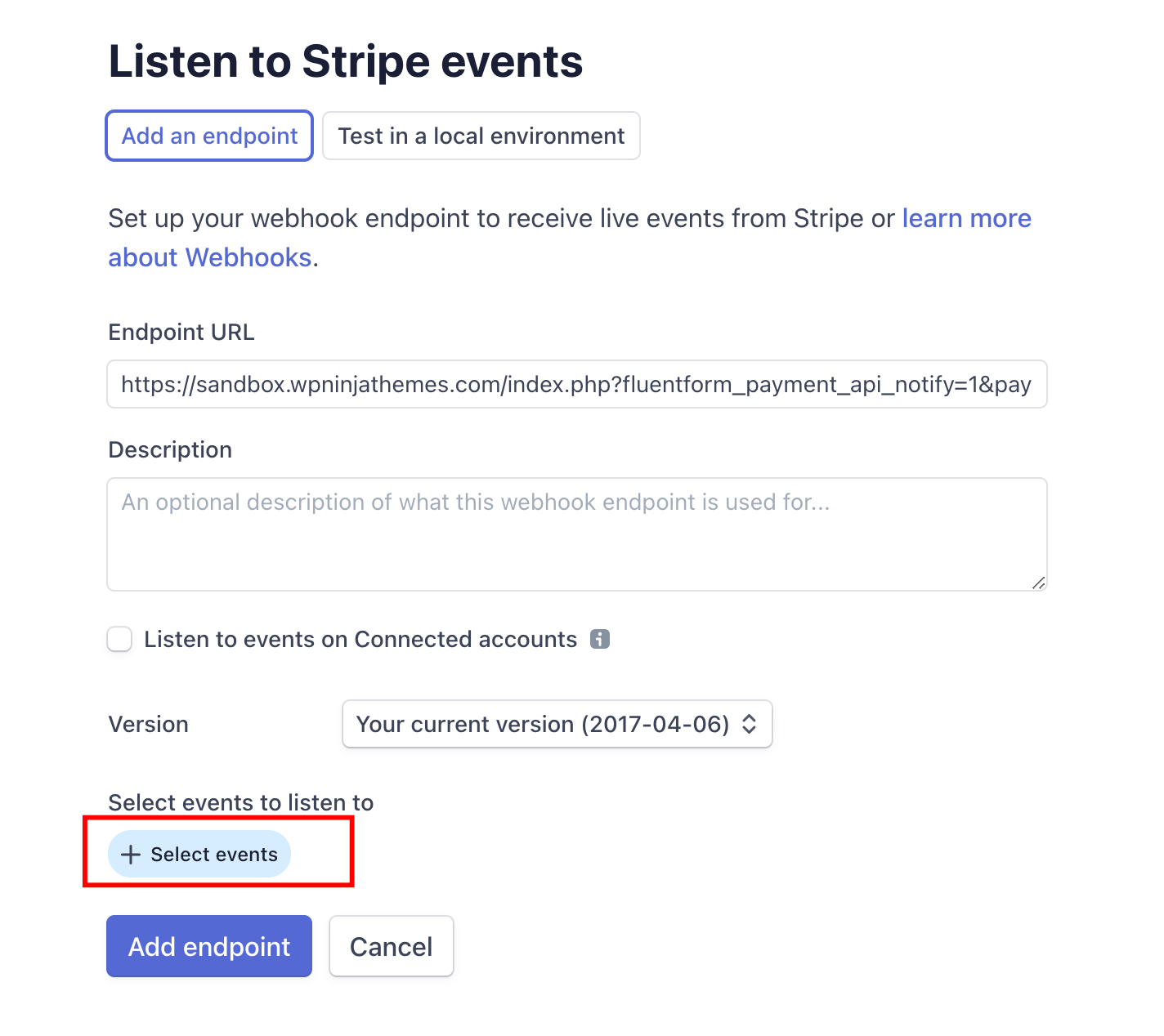Focus the Endpoint URL input field
This screenshot has width=1164, height=1036.
[x=576, y=384]
